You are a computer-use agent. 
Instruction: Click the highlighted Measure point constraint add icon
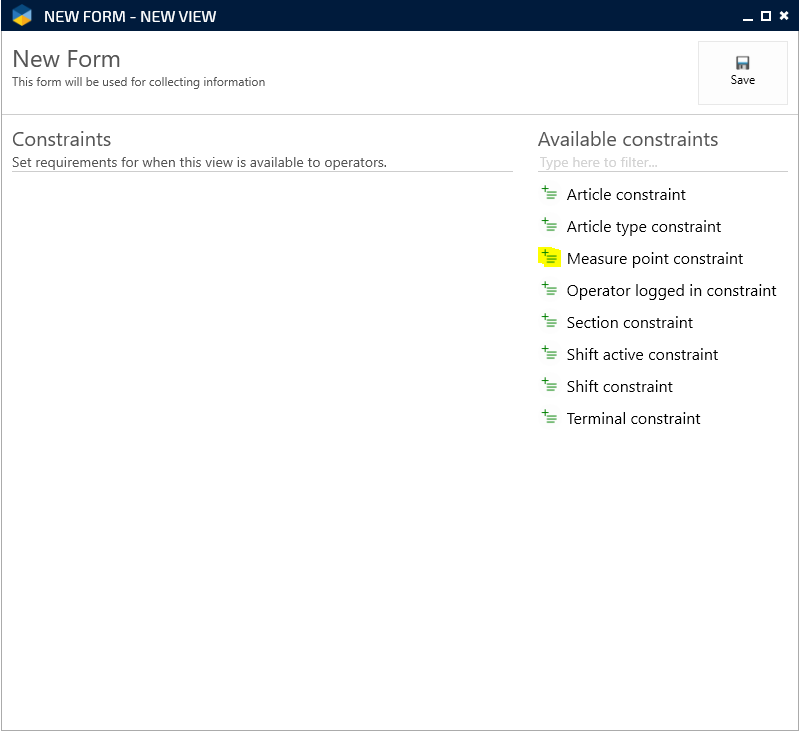pyautogui.click(x=549, y=258)
